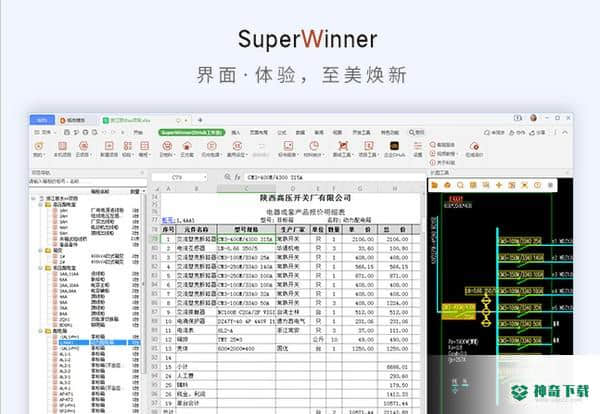
Task: Open the 开发工具 ribbon tab
Action: [x=361, y=132]
